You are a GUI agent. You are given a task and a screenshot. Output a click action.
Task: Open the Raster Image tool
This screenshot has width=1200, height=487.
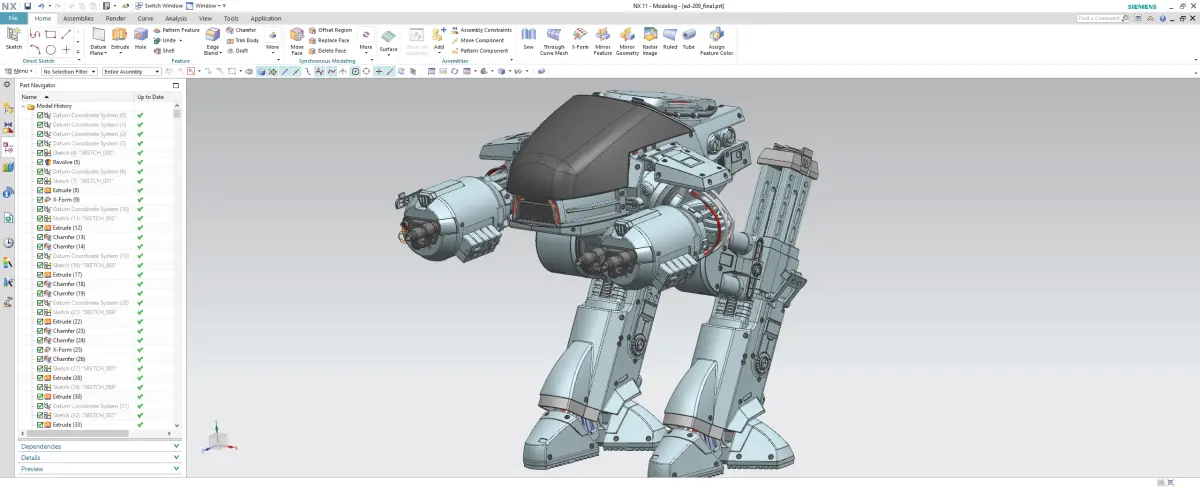pyautogui.click(x=650, y=40)
